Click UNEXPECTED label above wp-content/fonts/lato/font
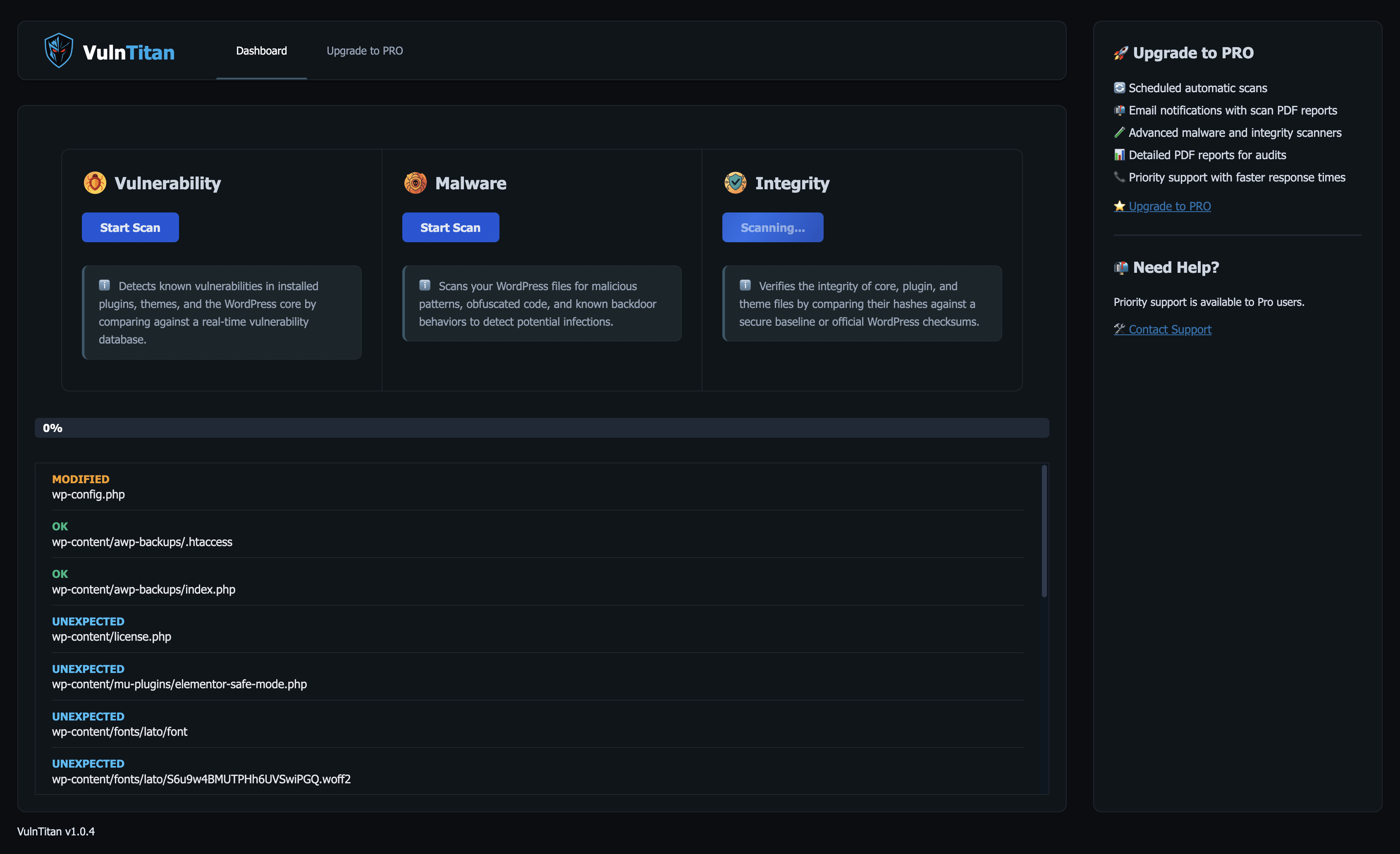 coord(88,716)
